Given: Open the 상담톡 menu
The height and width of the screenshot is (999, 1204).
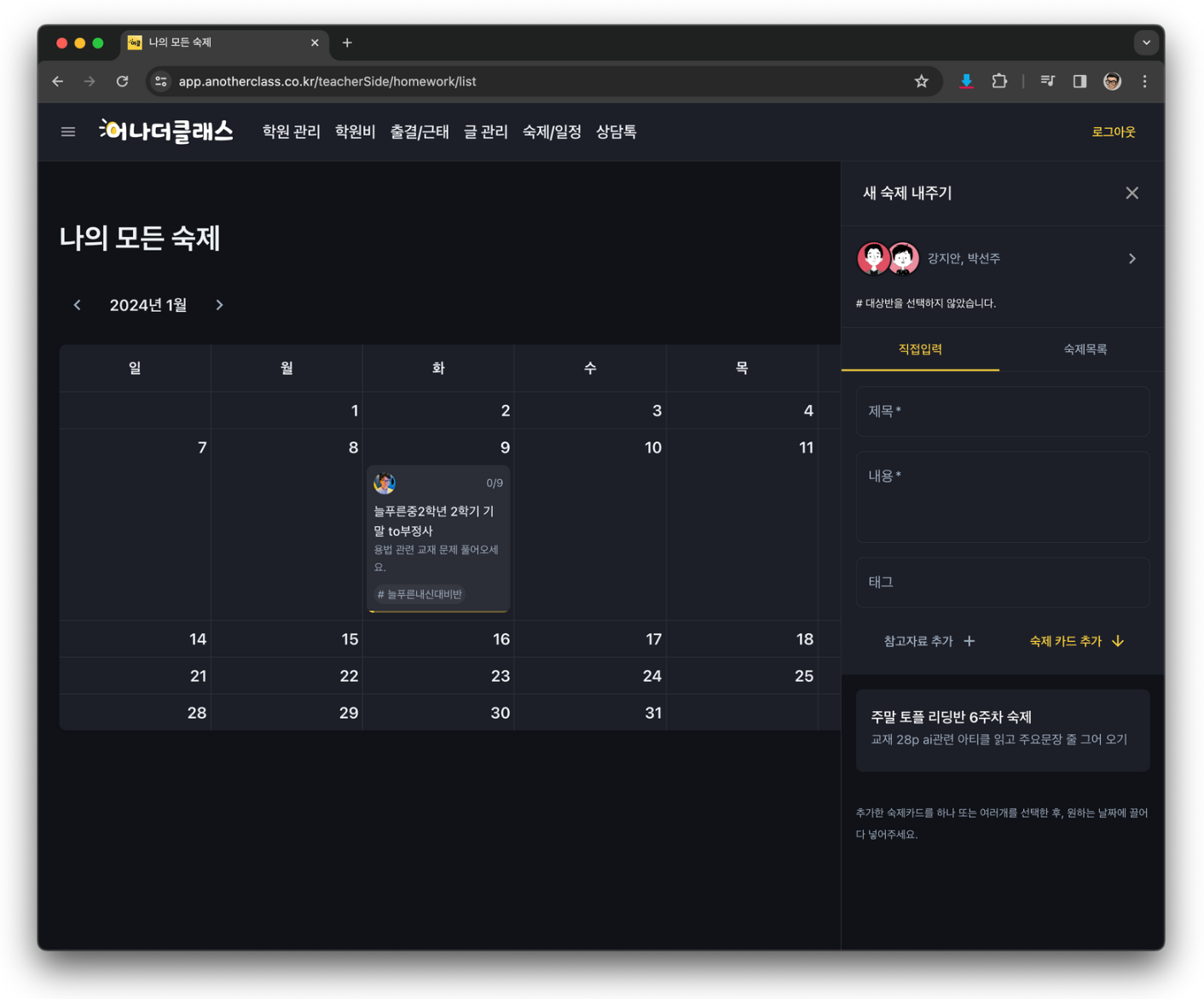Looking at the screenshot, I should pyautogui.click(x=616, y=132).
